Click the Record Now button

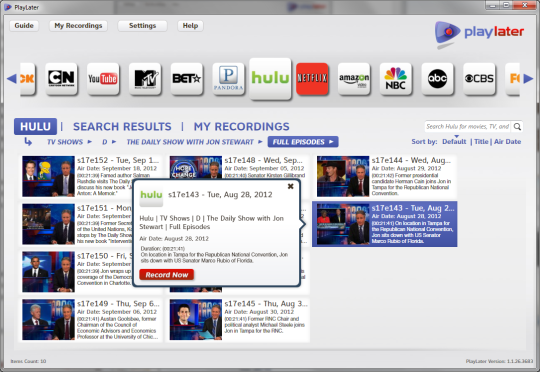pyautogui.click(x=167, y=275)
